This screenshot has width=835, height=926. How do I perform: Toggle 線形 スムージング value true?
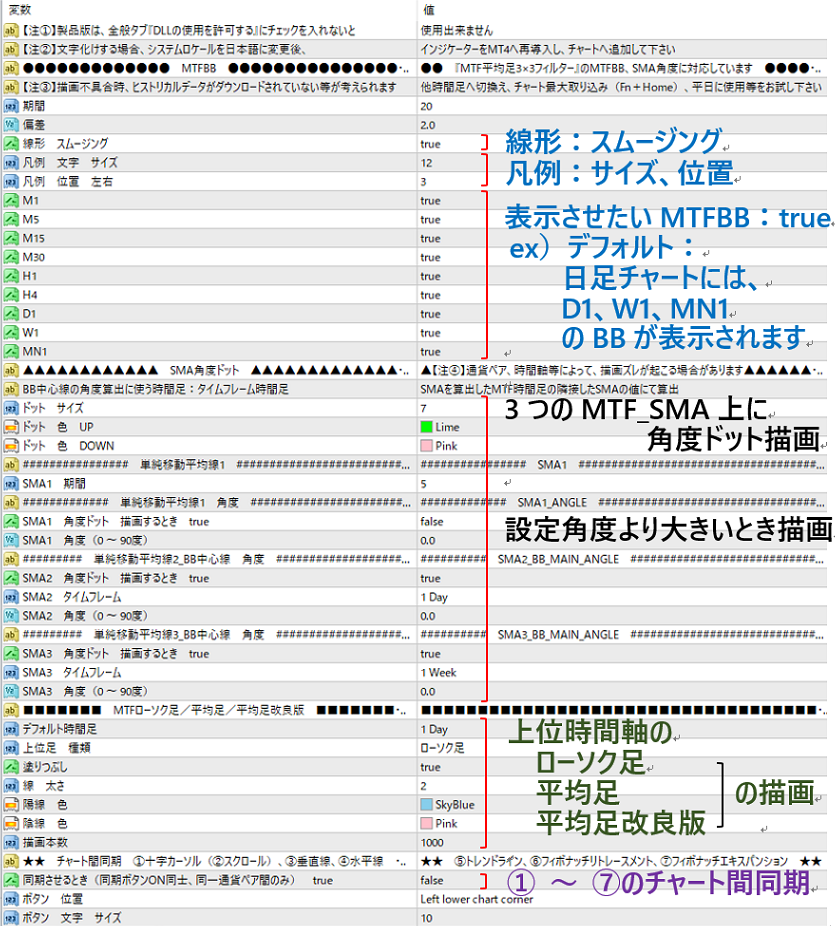coord(430,144)
